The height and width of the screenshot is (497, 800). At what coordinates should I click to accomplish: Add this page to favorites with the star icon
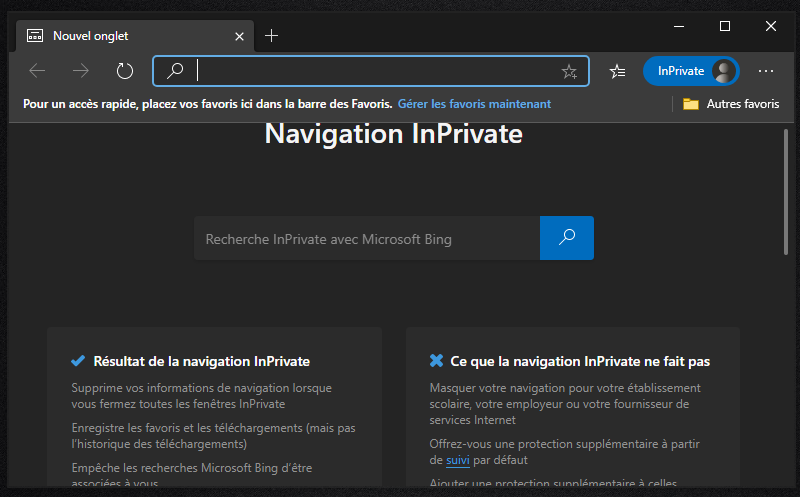click(569, 71)
